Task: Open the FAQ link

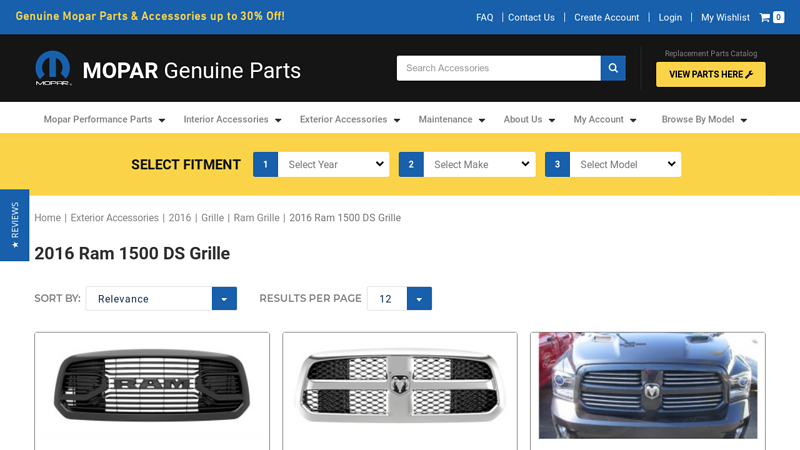Action: point(485,17)
